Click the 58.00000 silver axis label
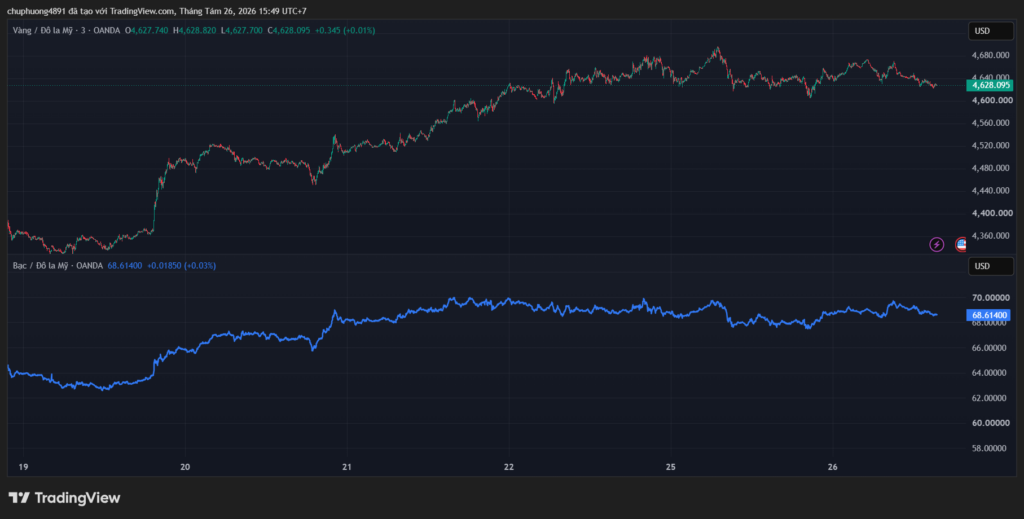 tap(991, 448)
